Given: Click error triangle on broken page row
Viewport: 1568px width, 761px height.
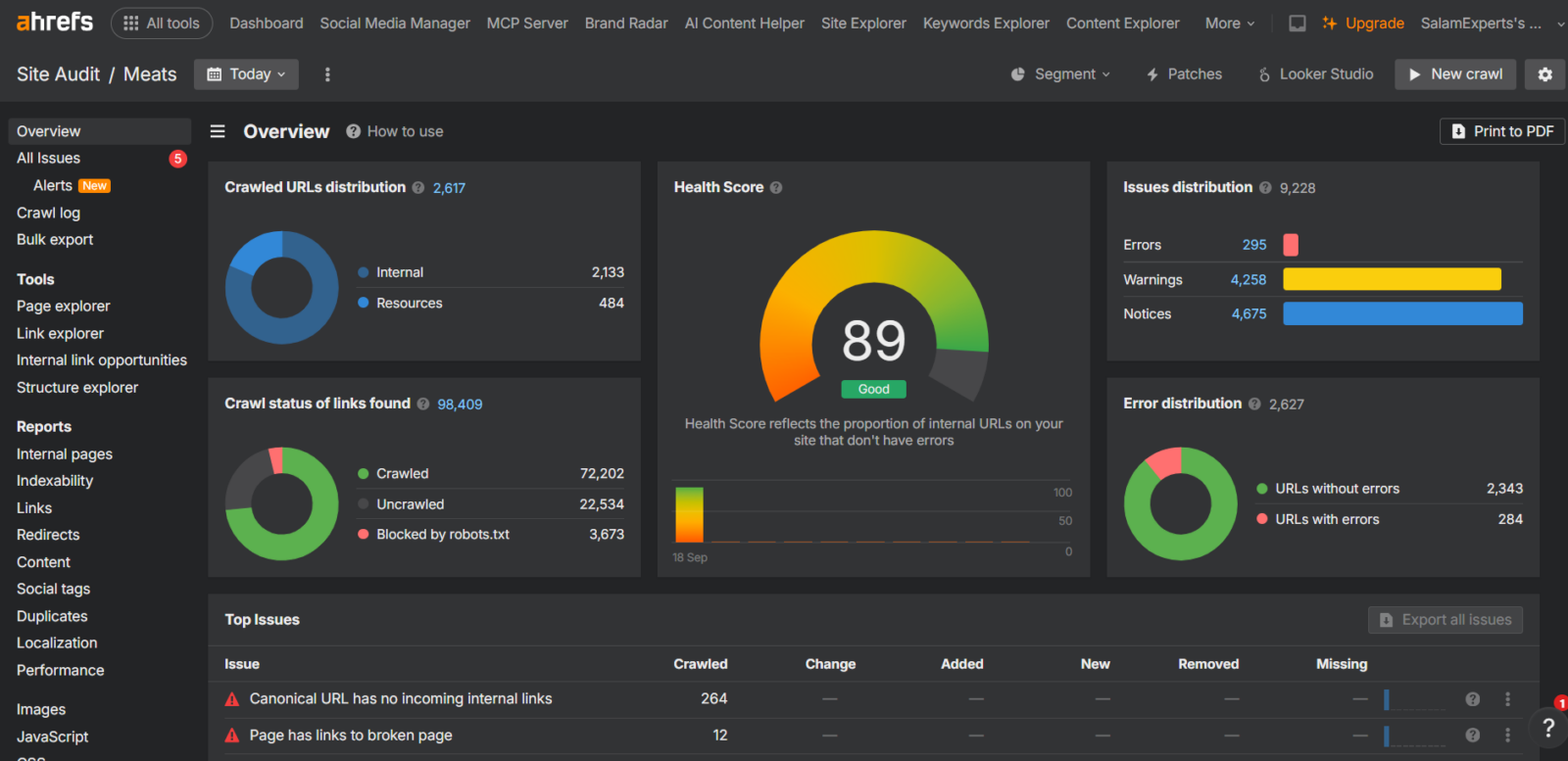Looking at the screenshot, I should click(232, 736).
